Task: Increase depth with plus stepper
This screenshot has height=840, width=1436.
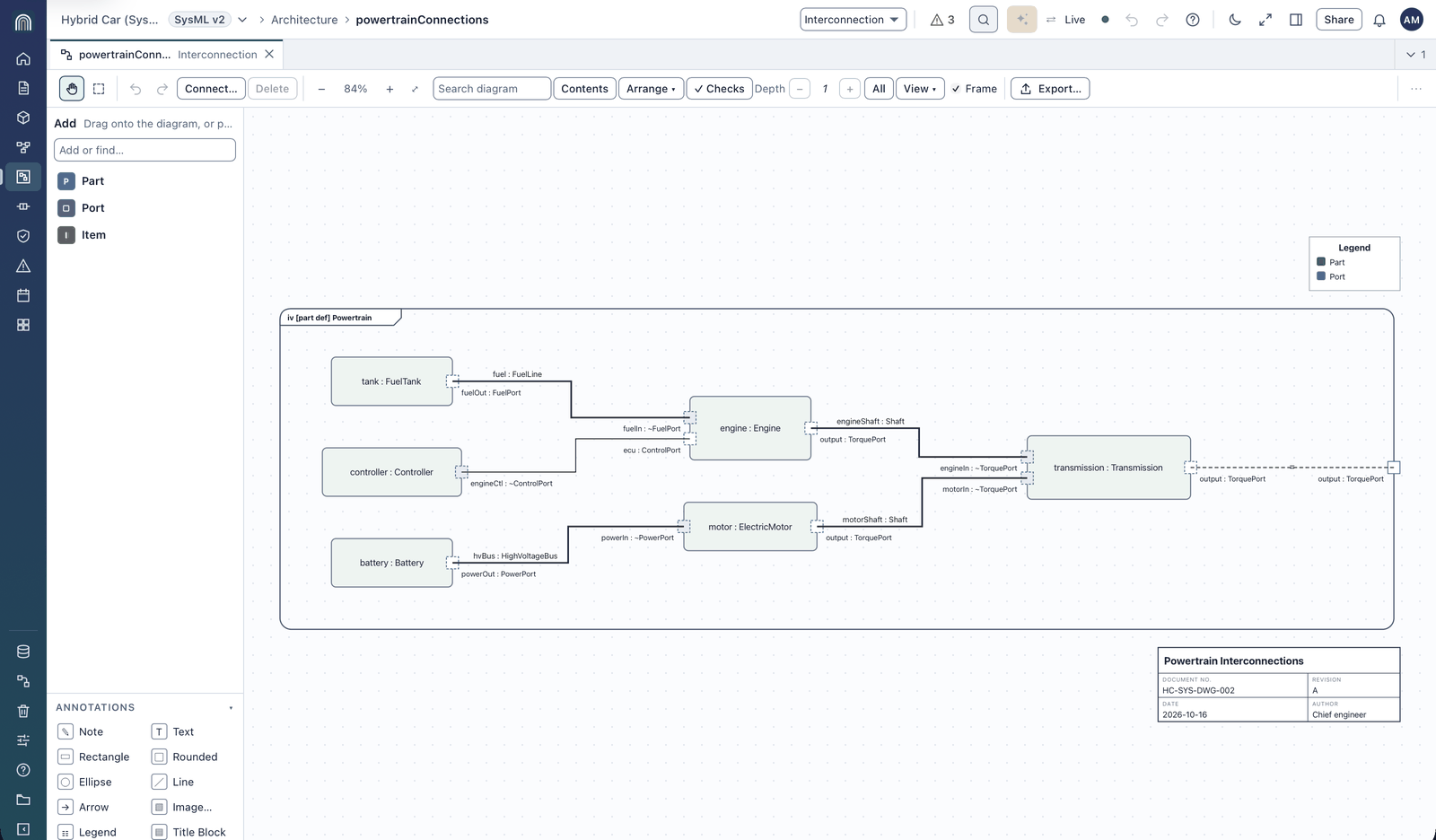Action: tap(850, 89)
